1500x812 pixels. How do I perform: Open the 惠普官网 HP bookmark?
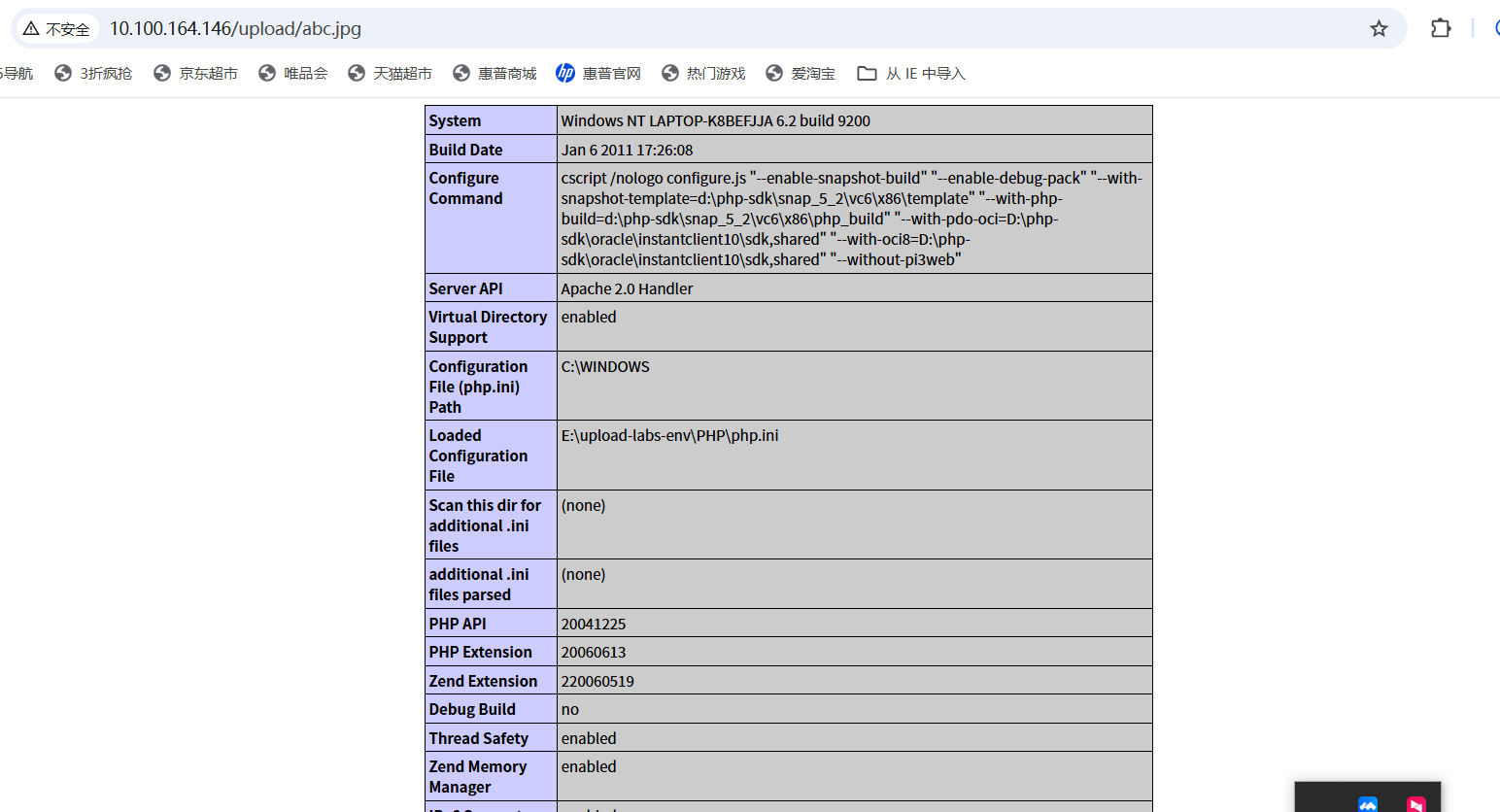click(x=598, y=73)
